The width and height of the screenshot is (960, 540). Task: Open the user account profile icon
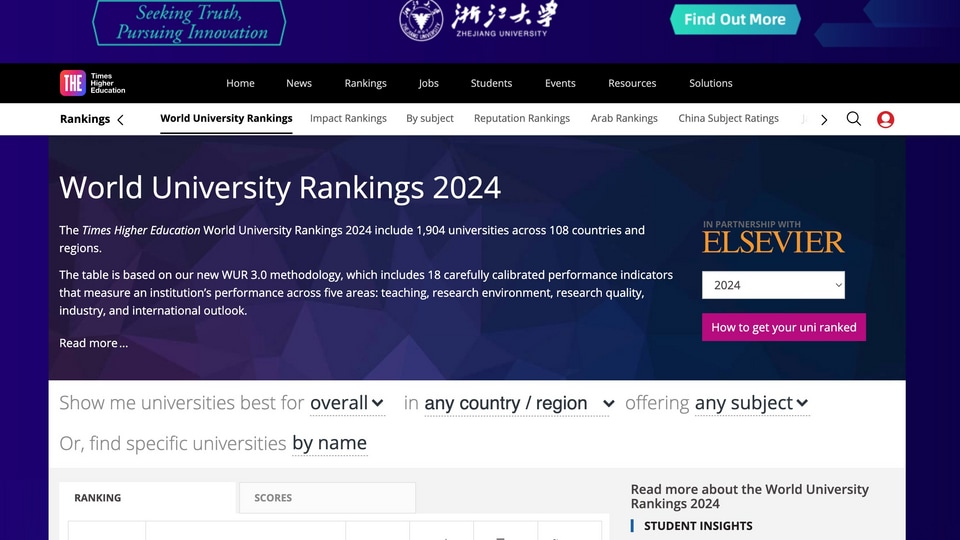click(x=885, y=119)
